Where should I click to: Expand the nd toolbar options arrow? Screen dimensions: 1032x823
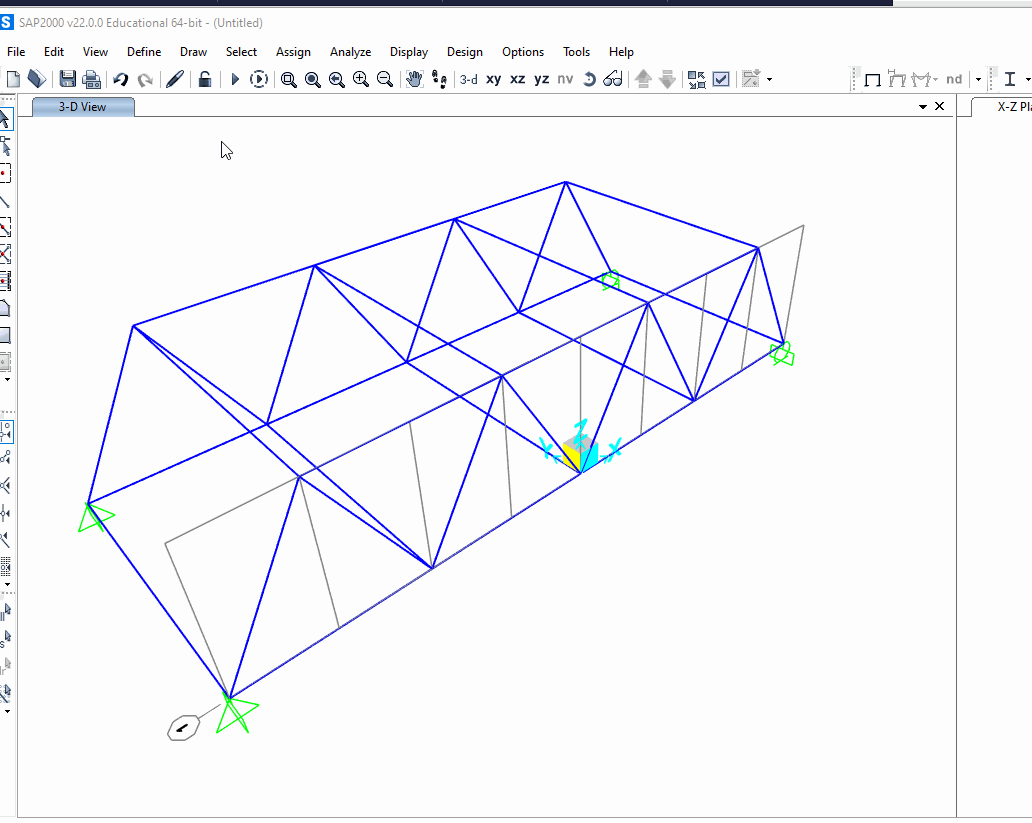coord(978,80)
